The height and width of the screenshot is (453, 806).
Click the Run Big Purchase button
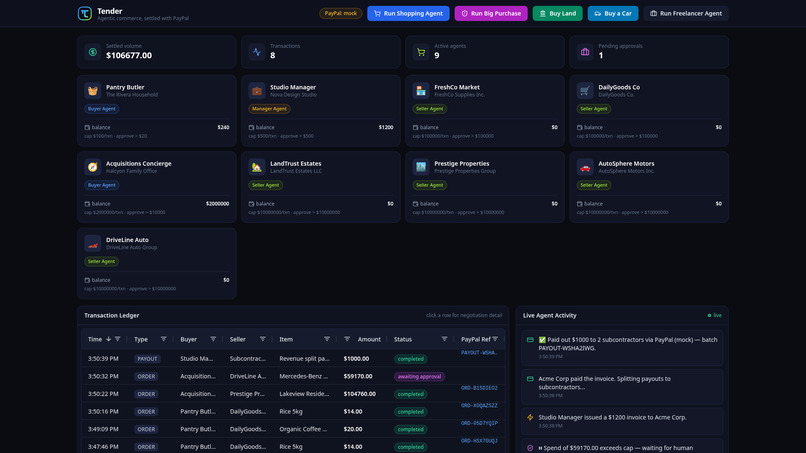(491, 13)
